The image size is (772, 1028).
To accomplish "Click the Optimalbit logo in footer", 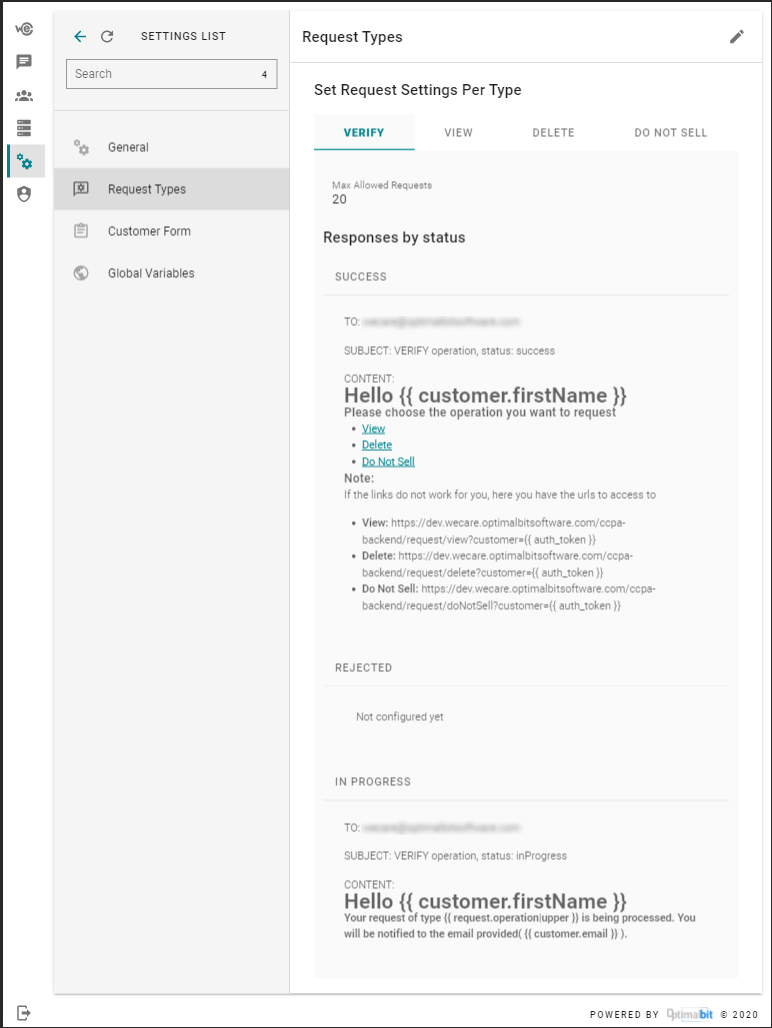I will [x=690, y=1014].
